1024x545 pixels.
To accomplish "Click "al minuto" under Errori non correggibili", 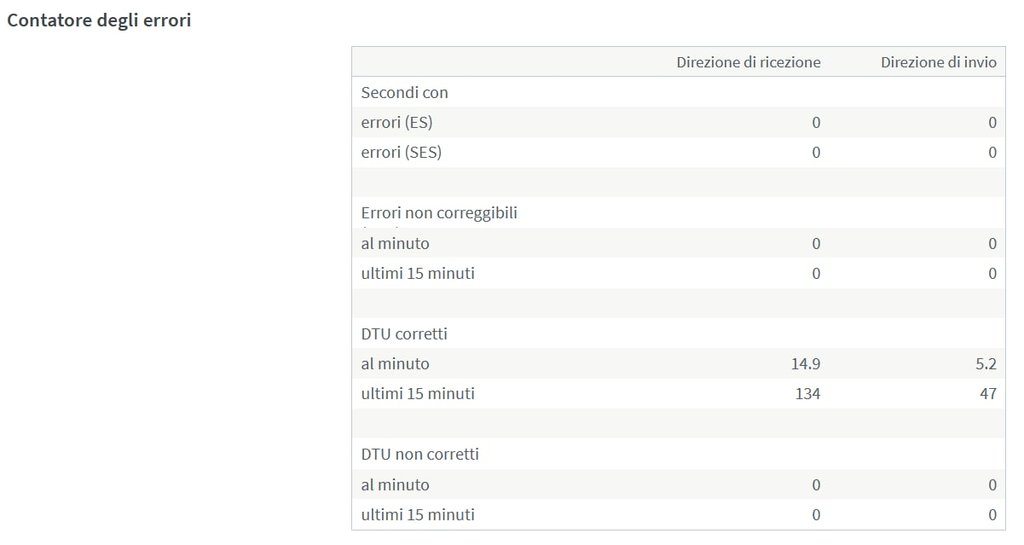I will pos(395,243).
